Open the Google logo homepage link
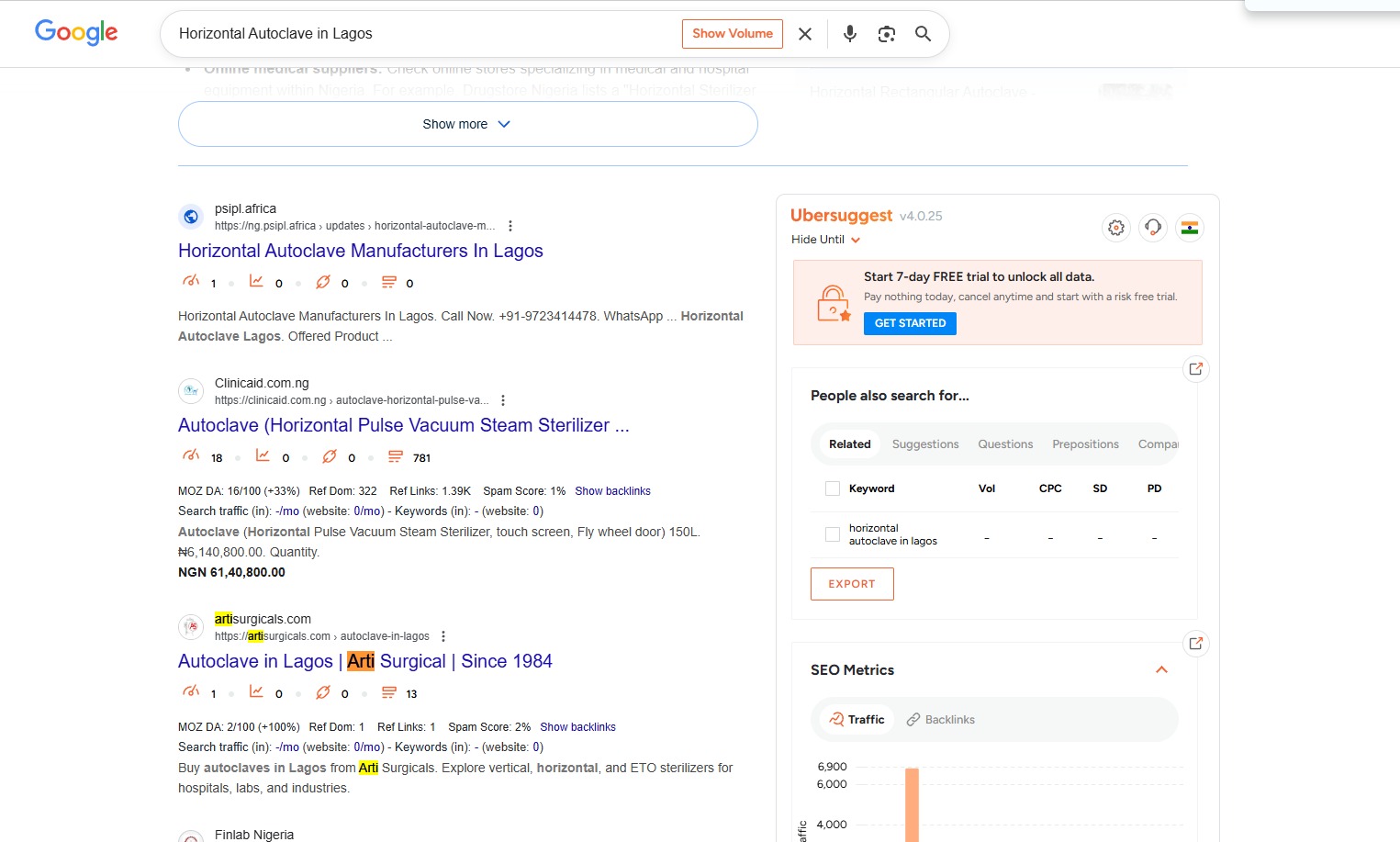 (76, 32)
